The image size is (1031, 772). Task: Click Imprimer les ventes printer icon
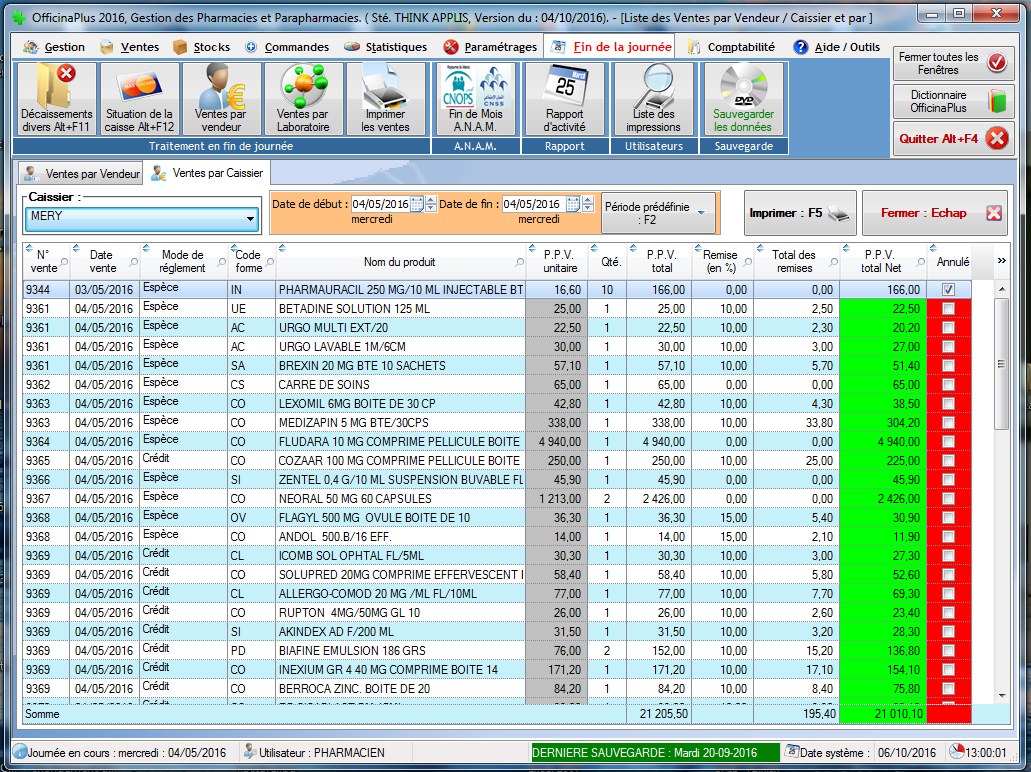(385, 99)
